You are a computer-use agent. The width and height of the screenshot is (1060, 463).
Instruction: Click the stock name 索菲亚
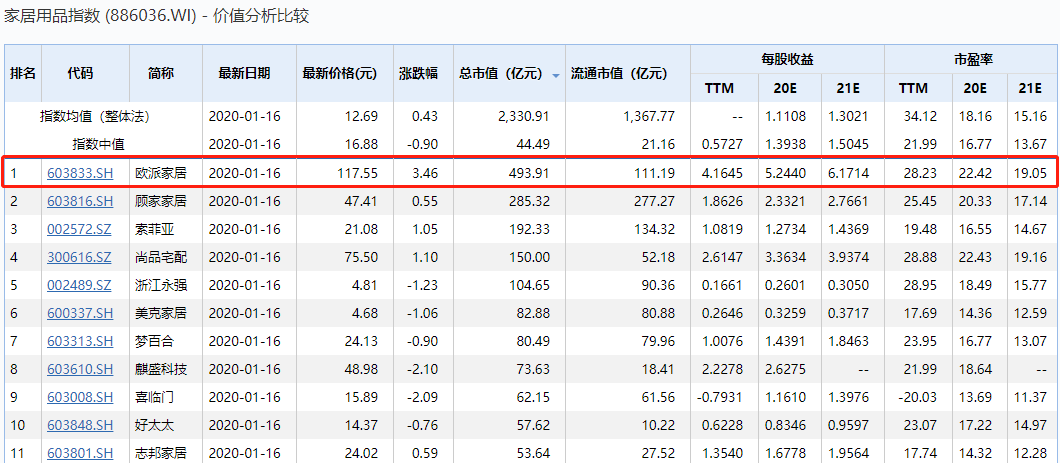[x=155, y=229]
